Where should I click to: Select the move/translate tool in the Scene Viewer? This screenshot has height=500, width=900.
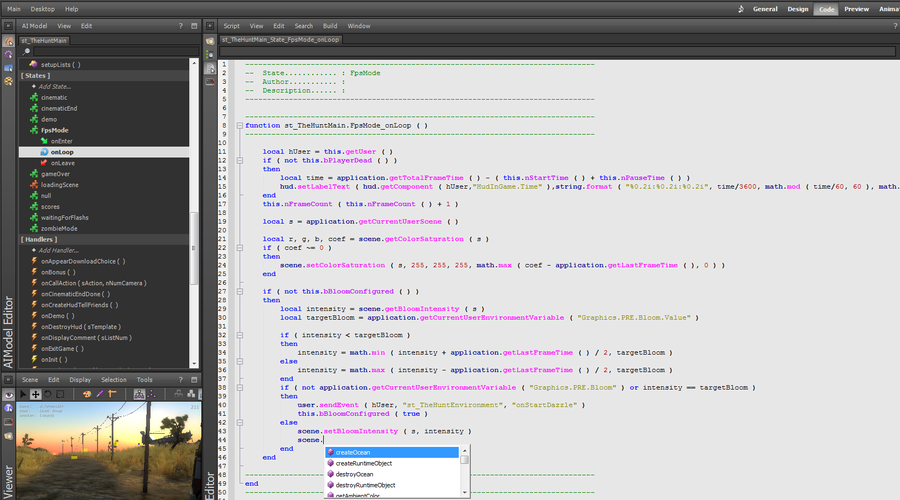(37, 394)
